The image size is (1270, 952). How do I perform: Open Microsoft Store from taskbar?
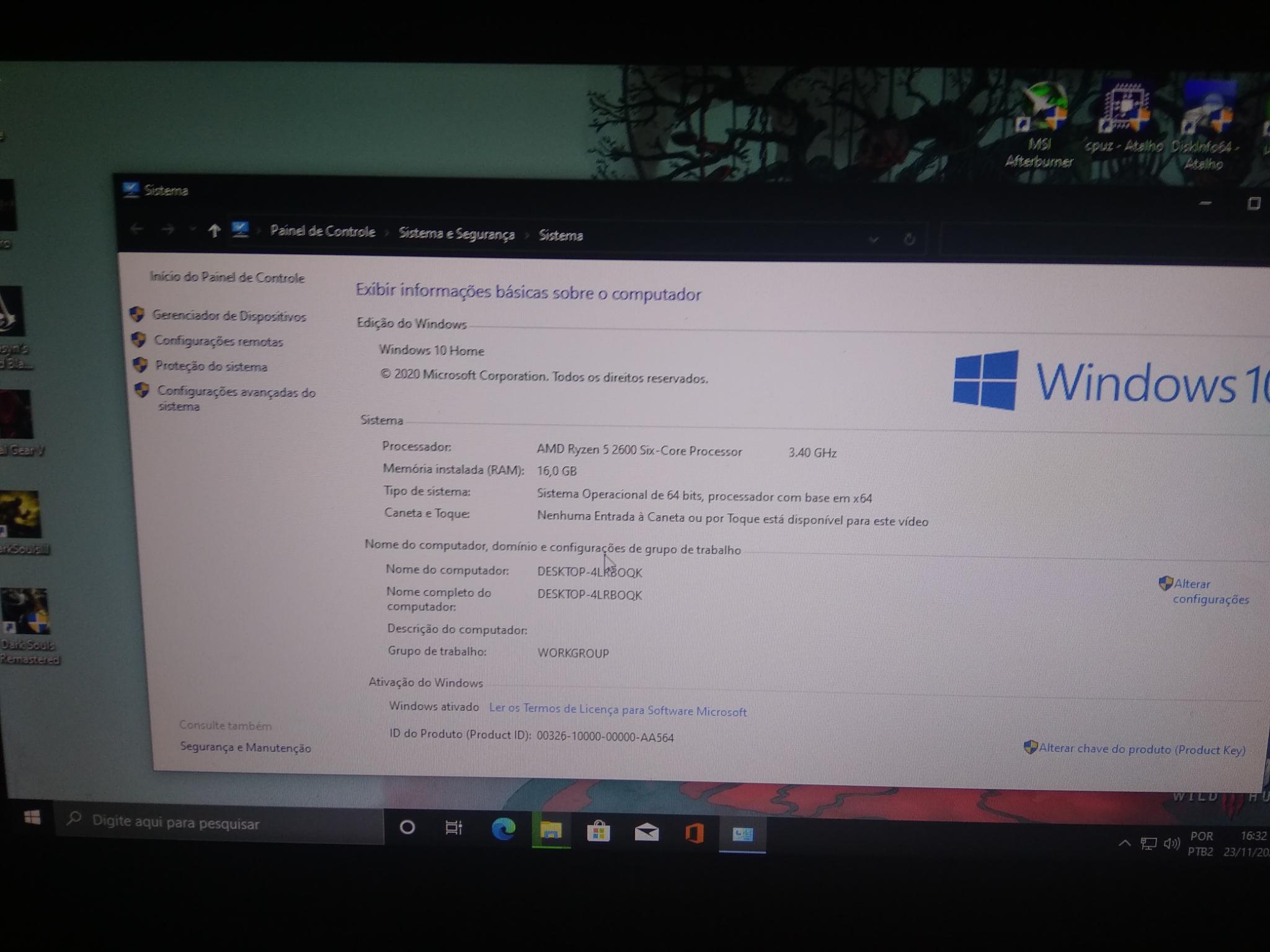click(598, 832)
